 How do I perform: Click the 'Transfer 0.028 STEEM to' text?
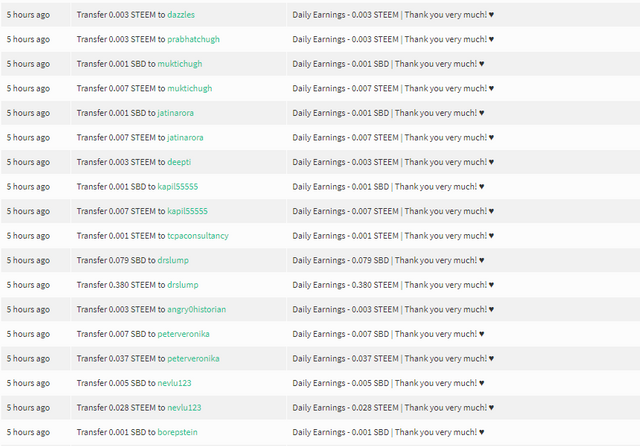121,408
